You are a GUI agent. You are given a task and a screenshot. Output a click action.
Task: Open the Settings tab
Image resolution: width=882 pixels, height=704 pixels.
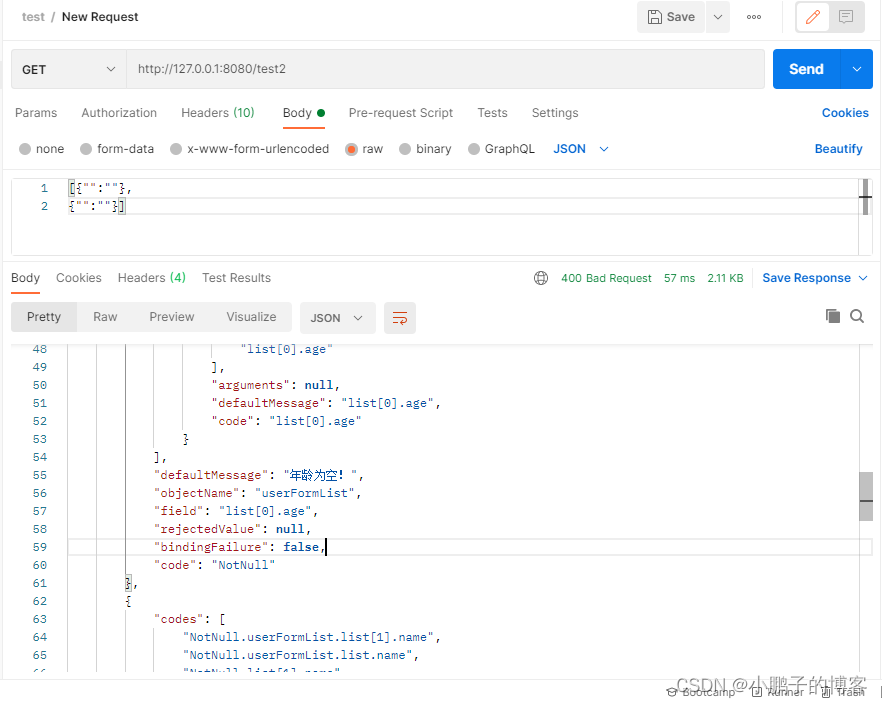[x=555, y=113]
